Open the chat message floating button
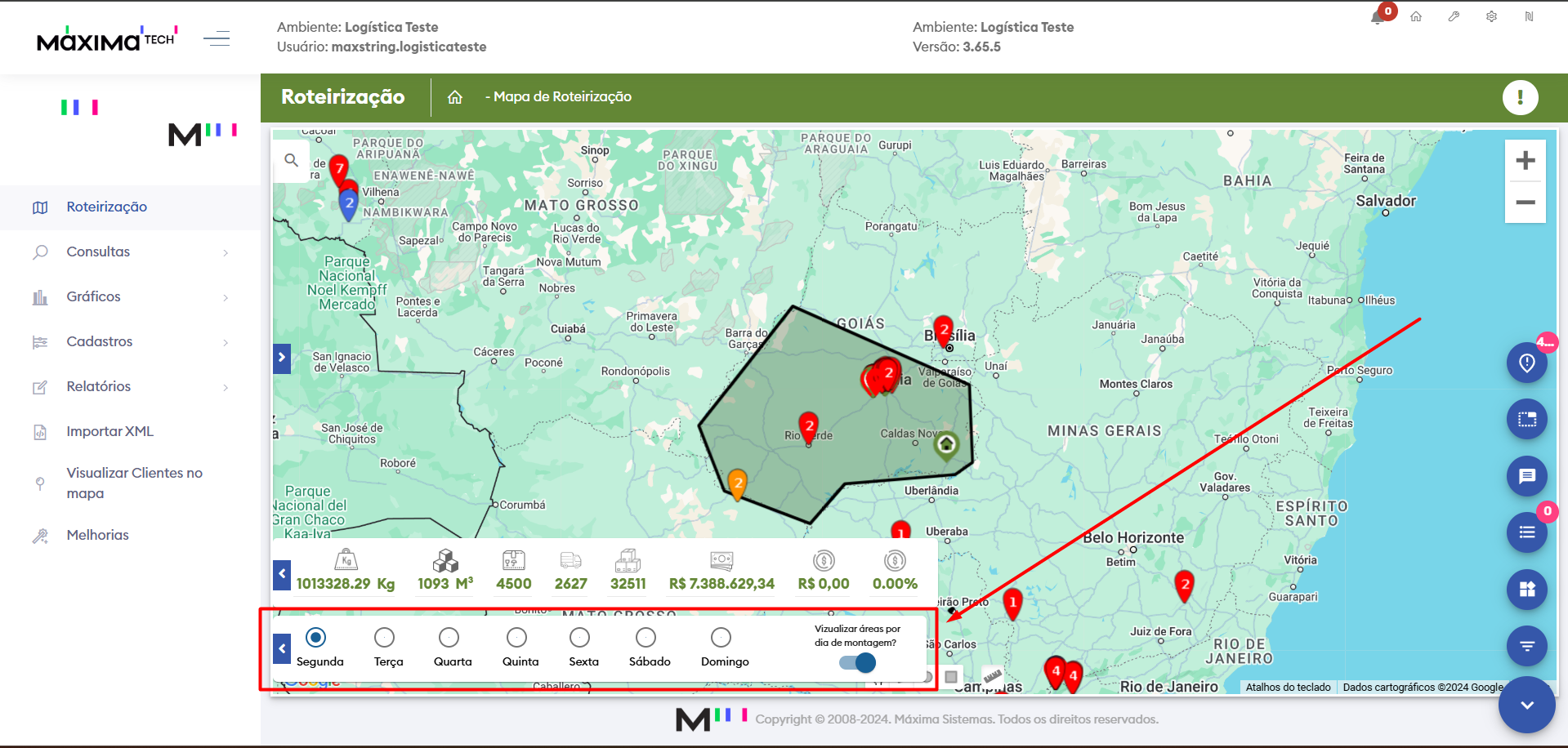This screenshot has height=748, width=1568. coord(1526,476)
